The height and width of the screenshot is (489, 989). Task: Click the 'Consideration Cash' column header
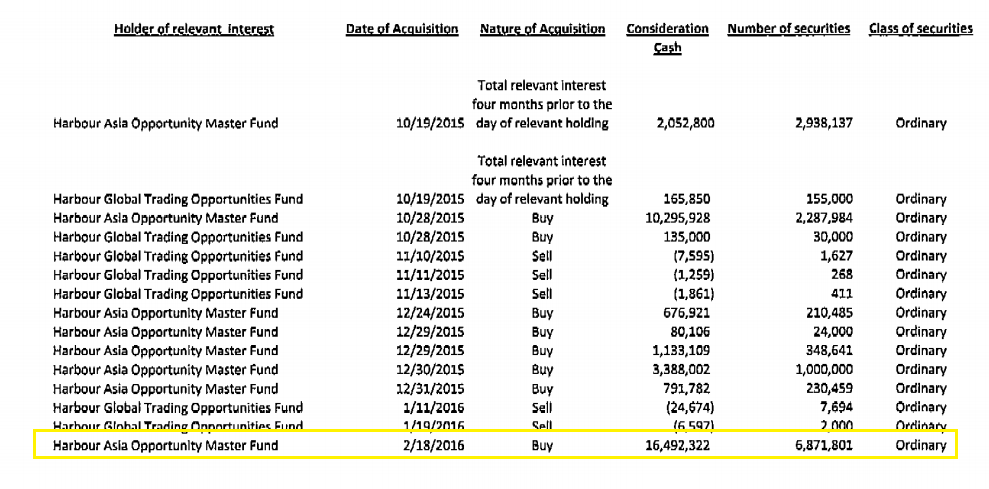(x=667, y=38)
